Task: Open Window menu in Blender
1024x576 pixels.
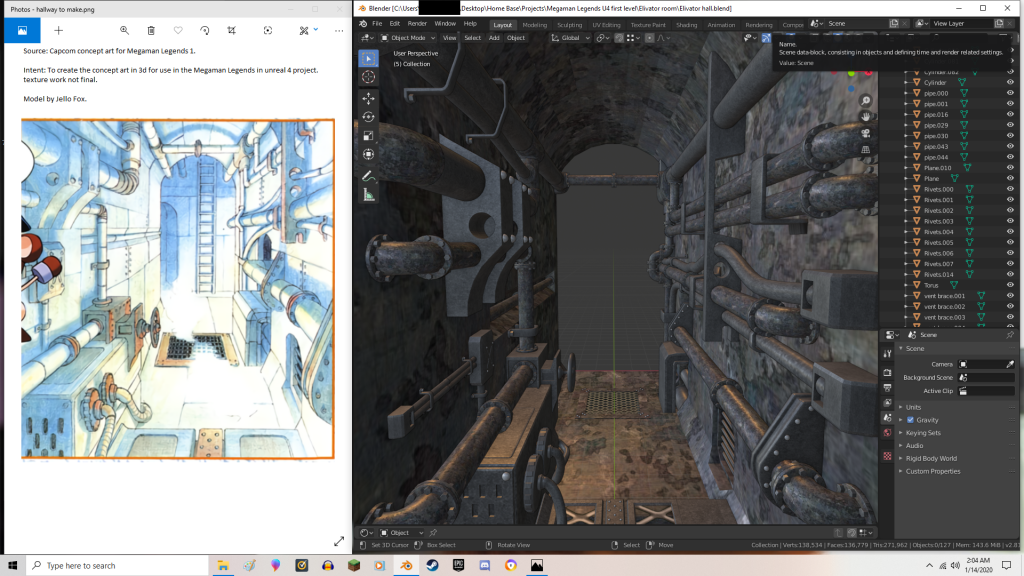Action: click(445, 24)
